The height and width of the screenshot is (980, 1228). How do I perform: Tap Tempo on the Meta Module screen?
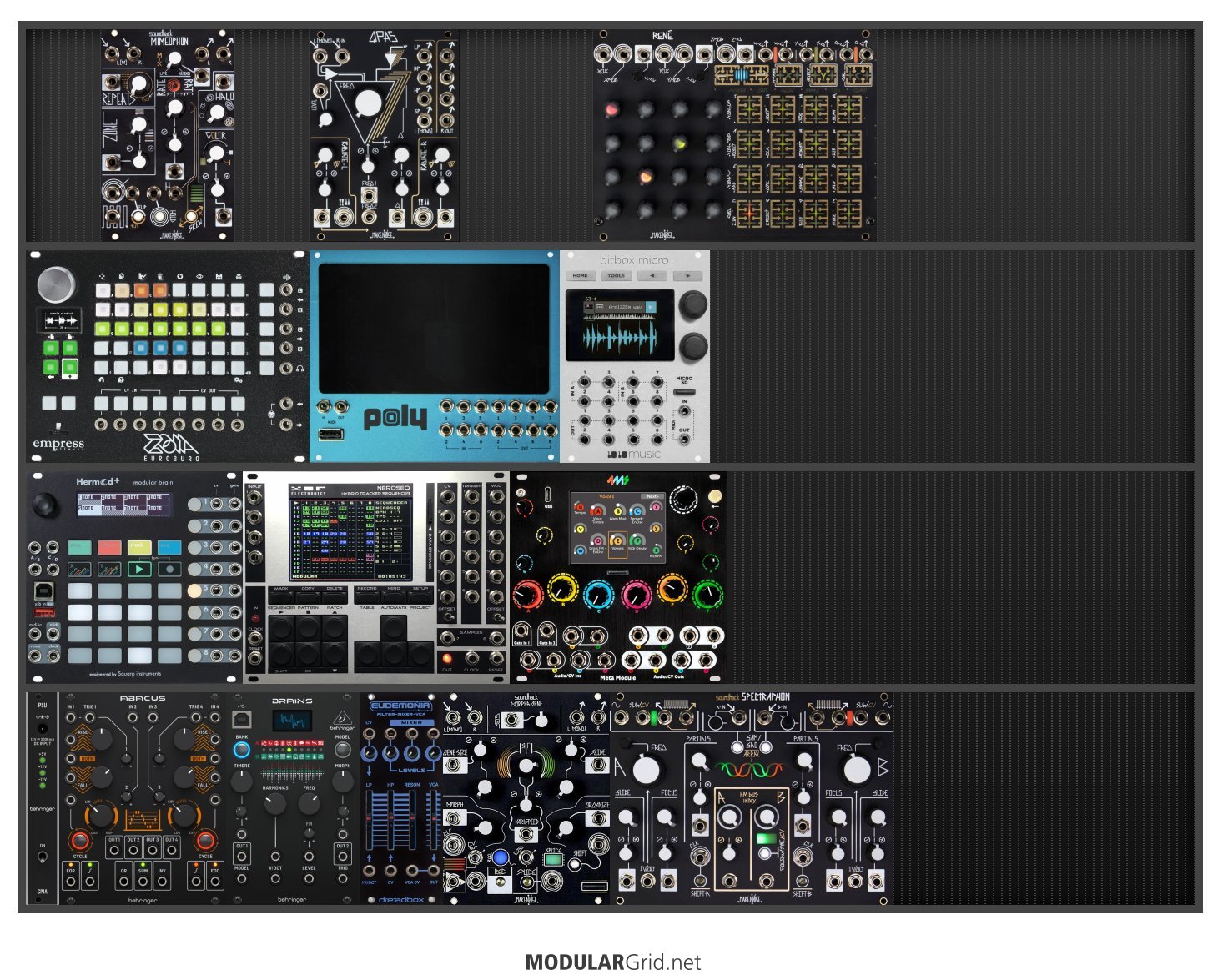click(580, 509)
